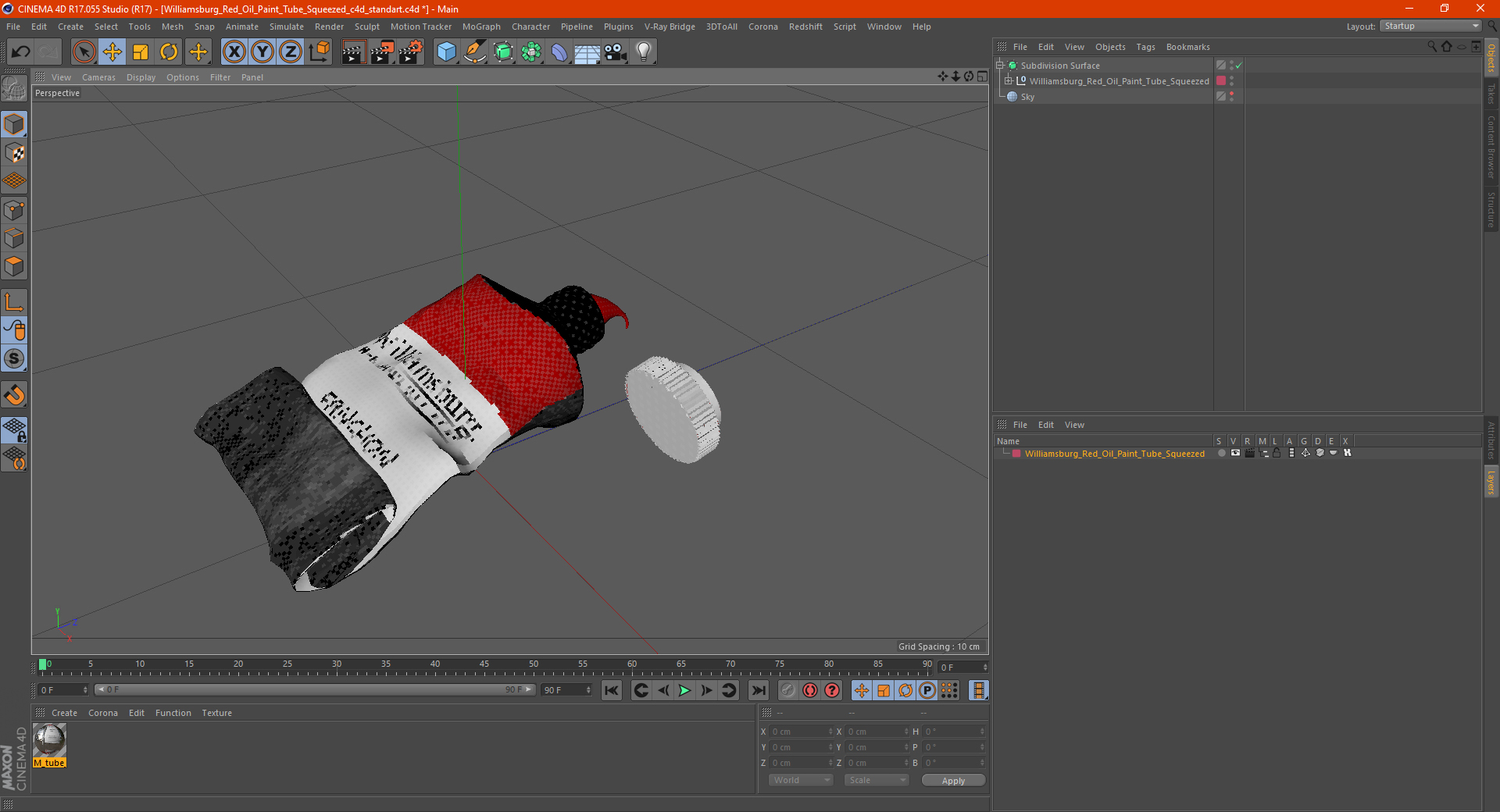
Task: Toggle layer Solo dot in Layers panel
Action: [1221, 454]
